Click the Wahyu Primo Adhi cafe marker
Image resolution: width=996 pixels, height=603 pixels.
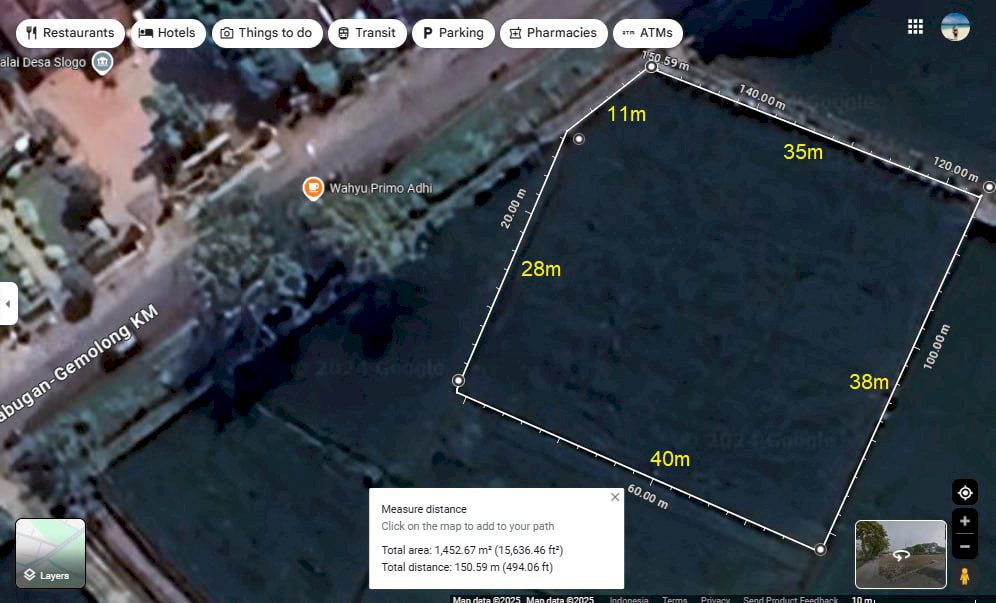(313, 188)
